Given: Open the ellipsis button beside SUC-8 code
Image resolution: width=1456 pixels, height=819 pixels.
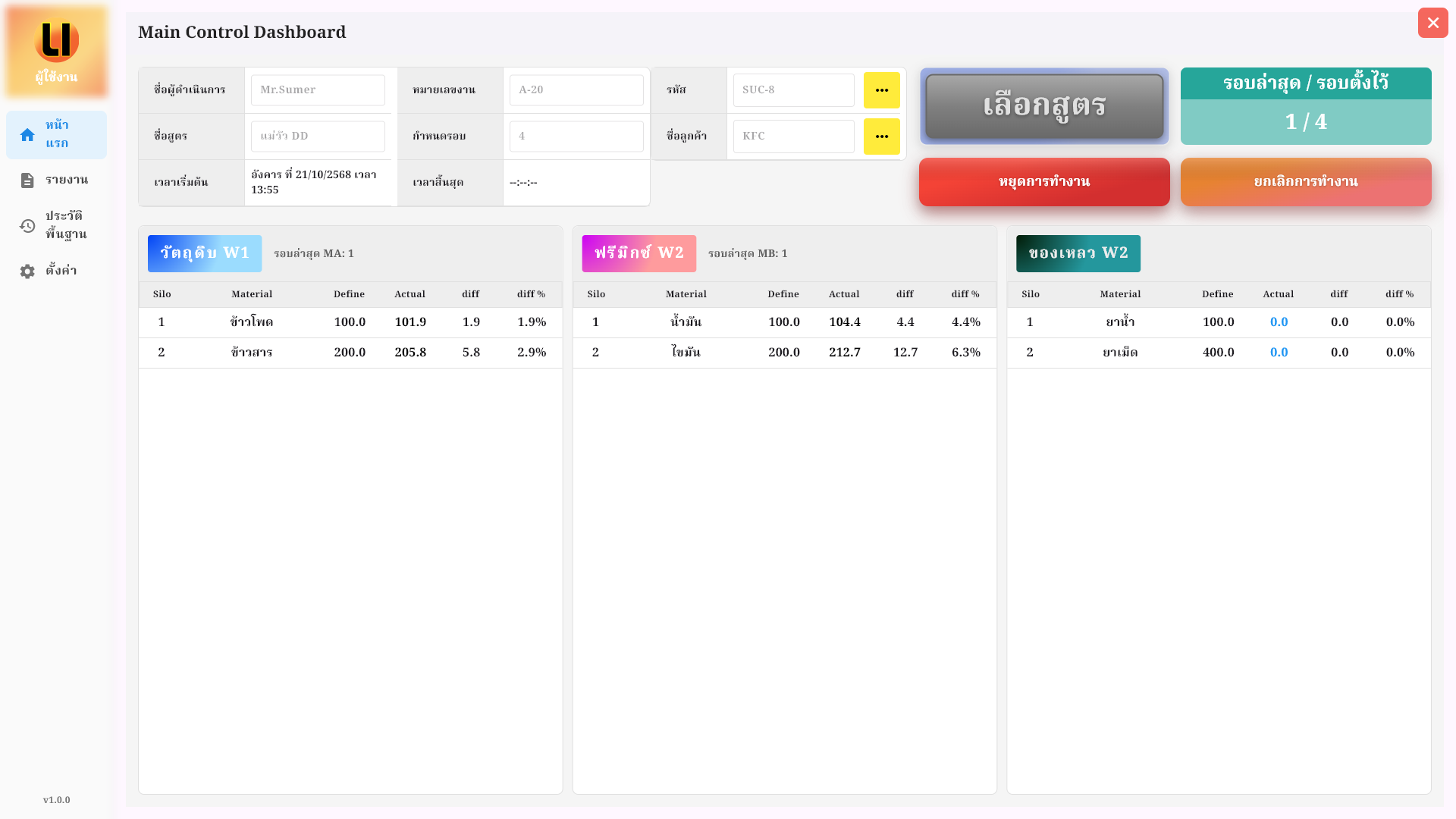Looking at the screenshot, I should pyautogui.click(x=881, y=90).
